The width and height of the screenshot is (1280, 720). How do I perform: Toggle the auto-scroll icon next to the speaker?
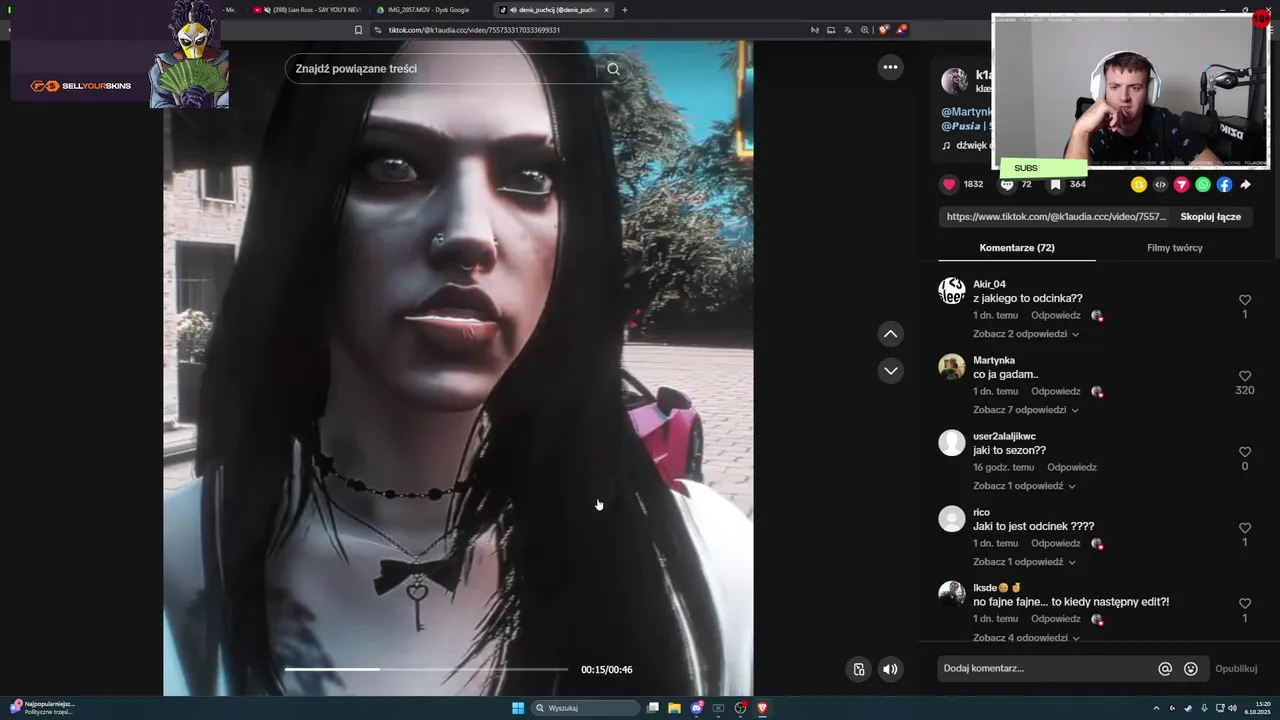pyautogui.click(x=858, y=669)
